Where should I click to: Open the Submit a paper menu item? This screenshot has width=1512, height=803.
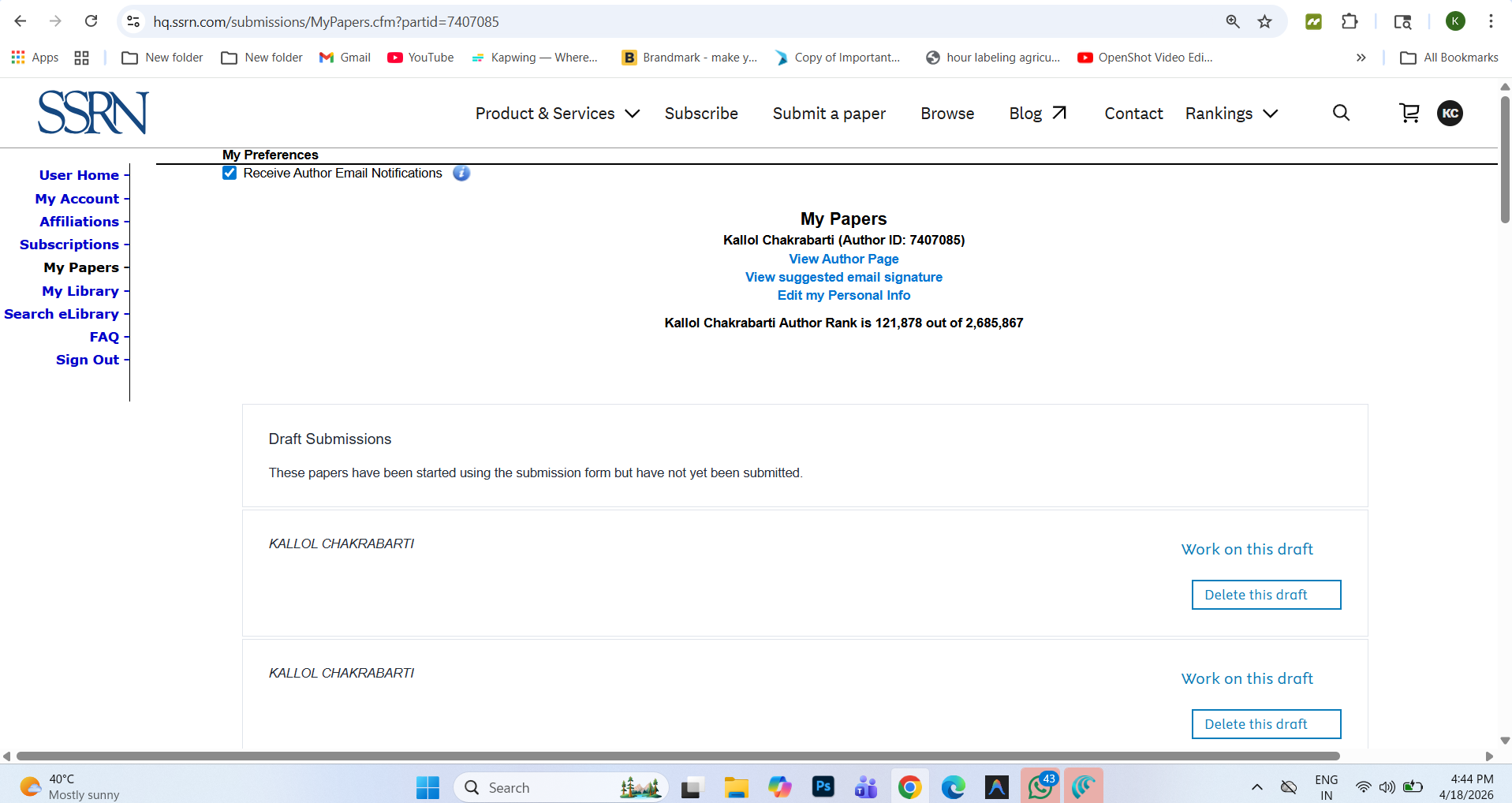(829, 114)
